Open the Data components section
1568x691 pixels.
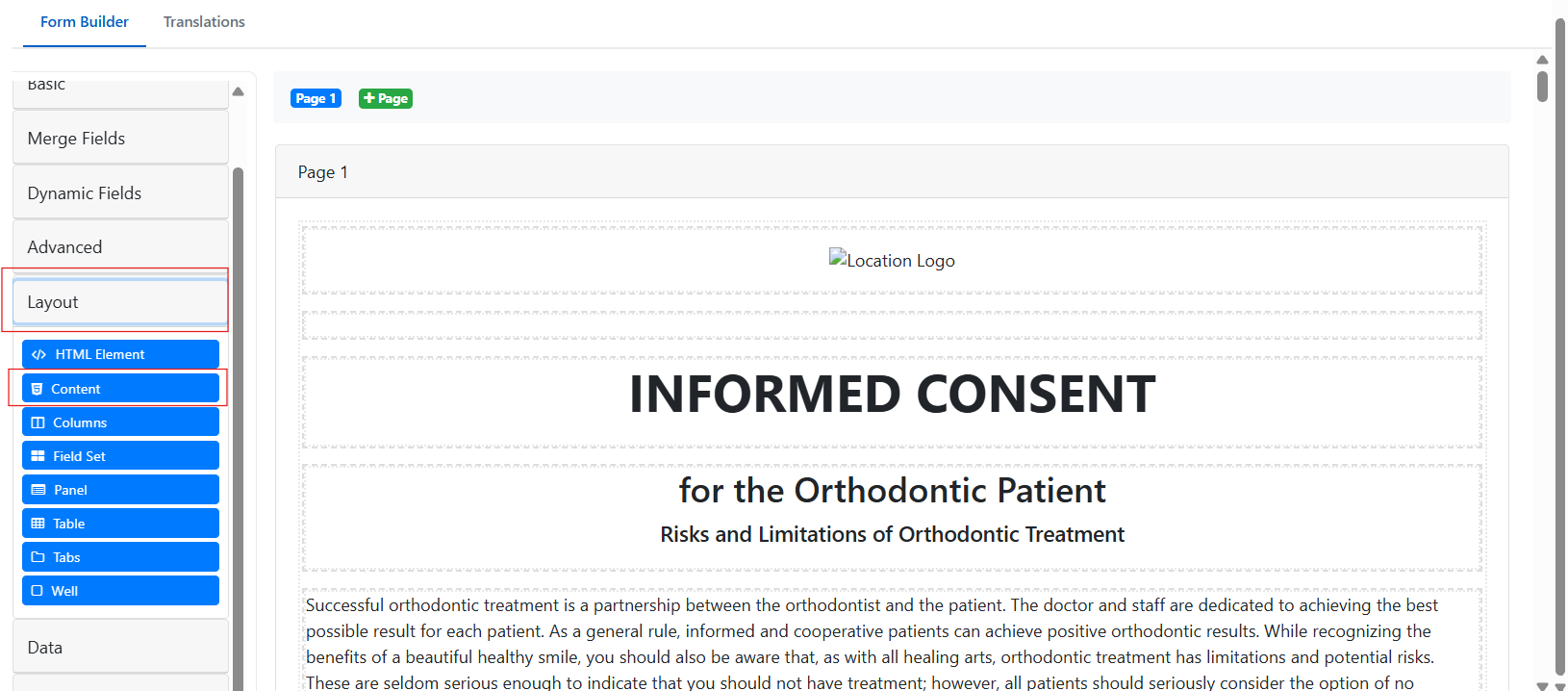[x=120, y=647]
